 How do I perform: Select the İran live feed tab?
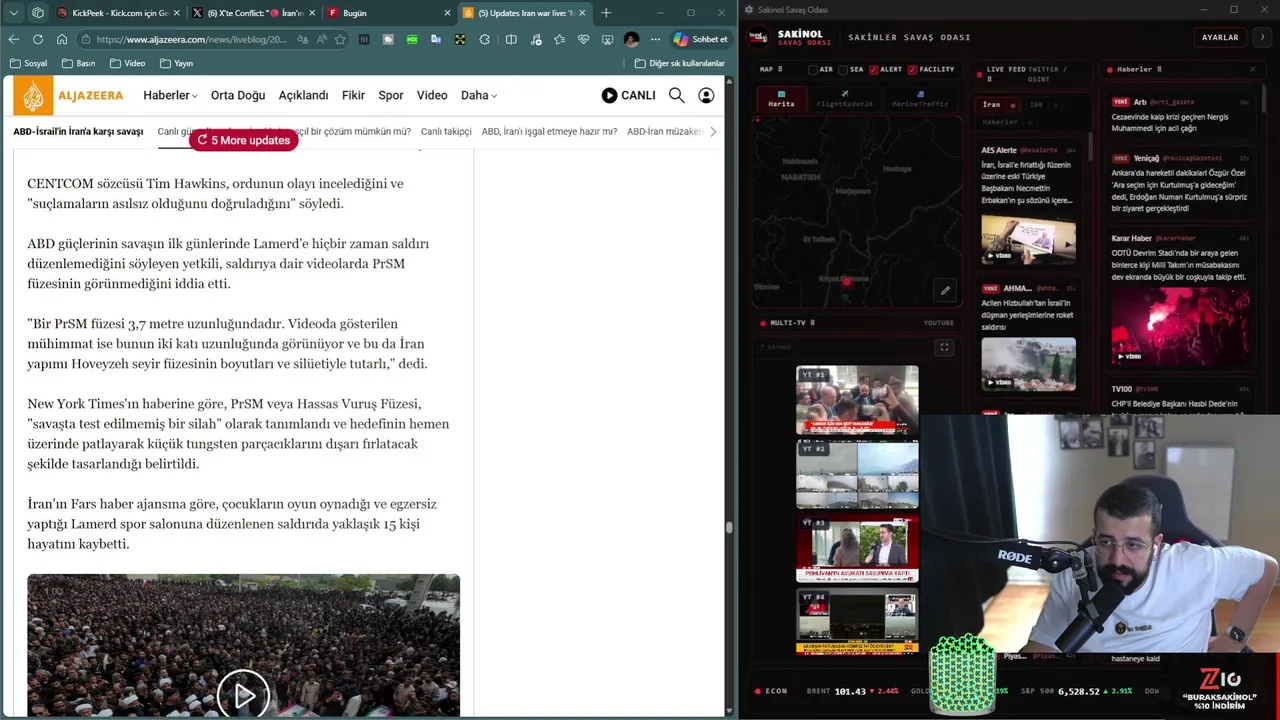(x=992, y=104)
